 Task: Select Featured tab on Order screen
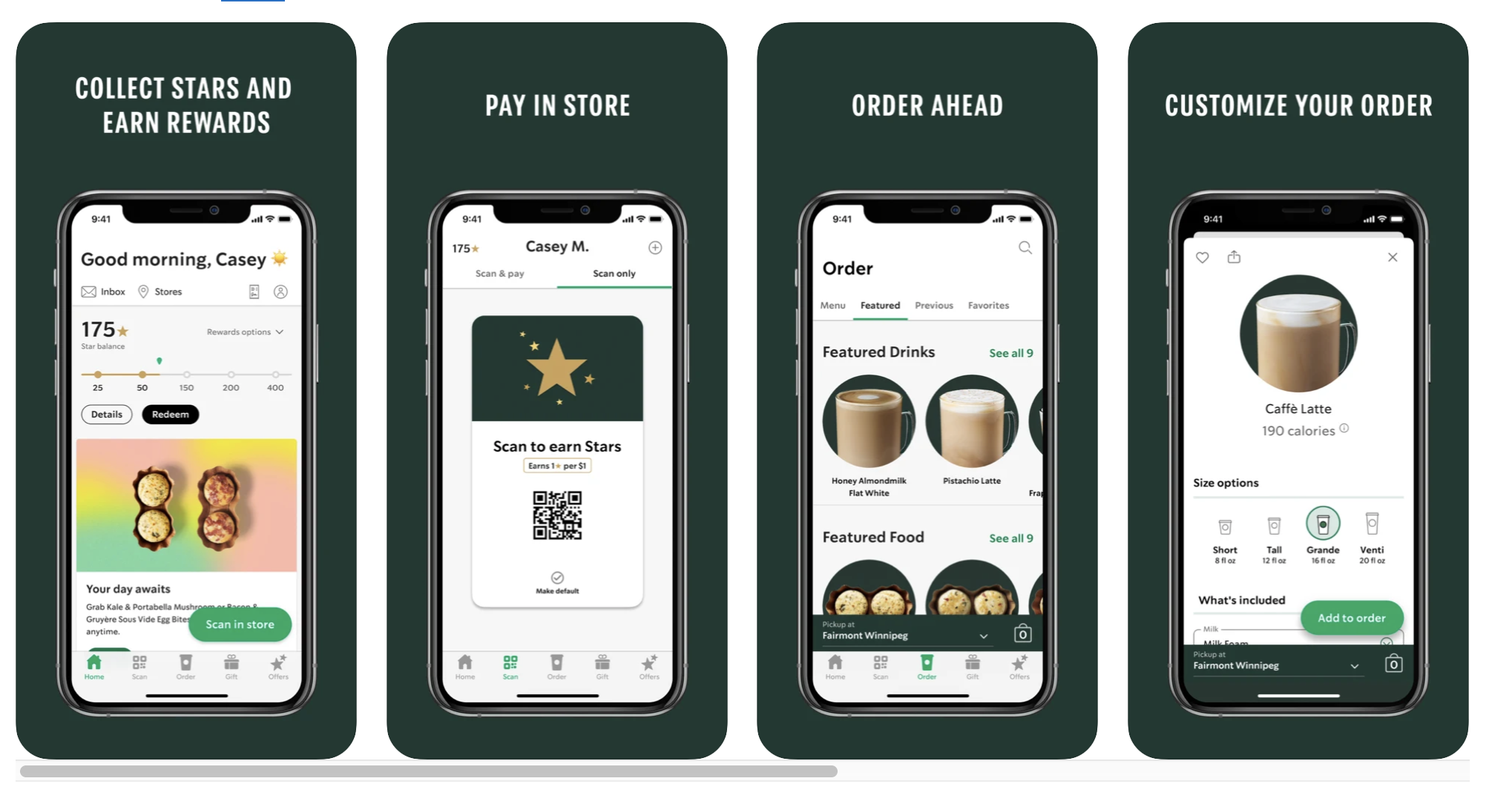[878, 306]
